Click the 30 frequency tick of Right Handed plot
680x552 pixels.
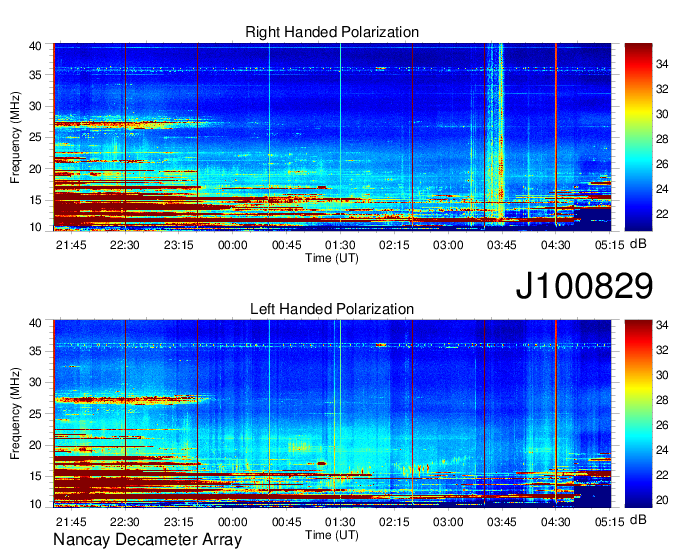[35, 106]
